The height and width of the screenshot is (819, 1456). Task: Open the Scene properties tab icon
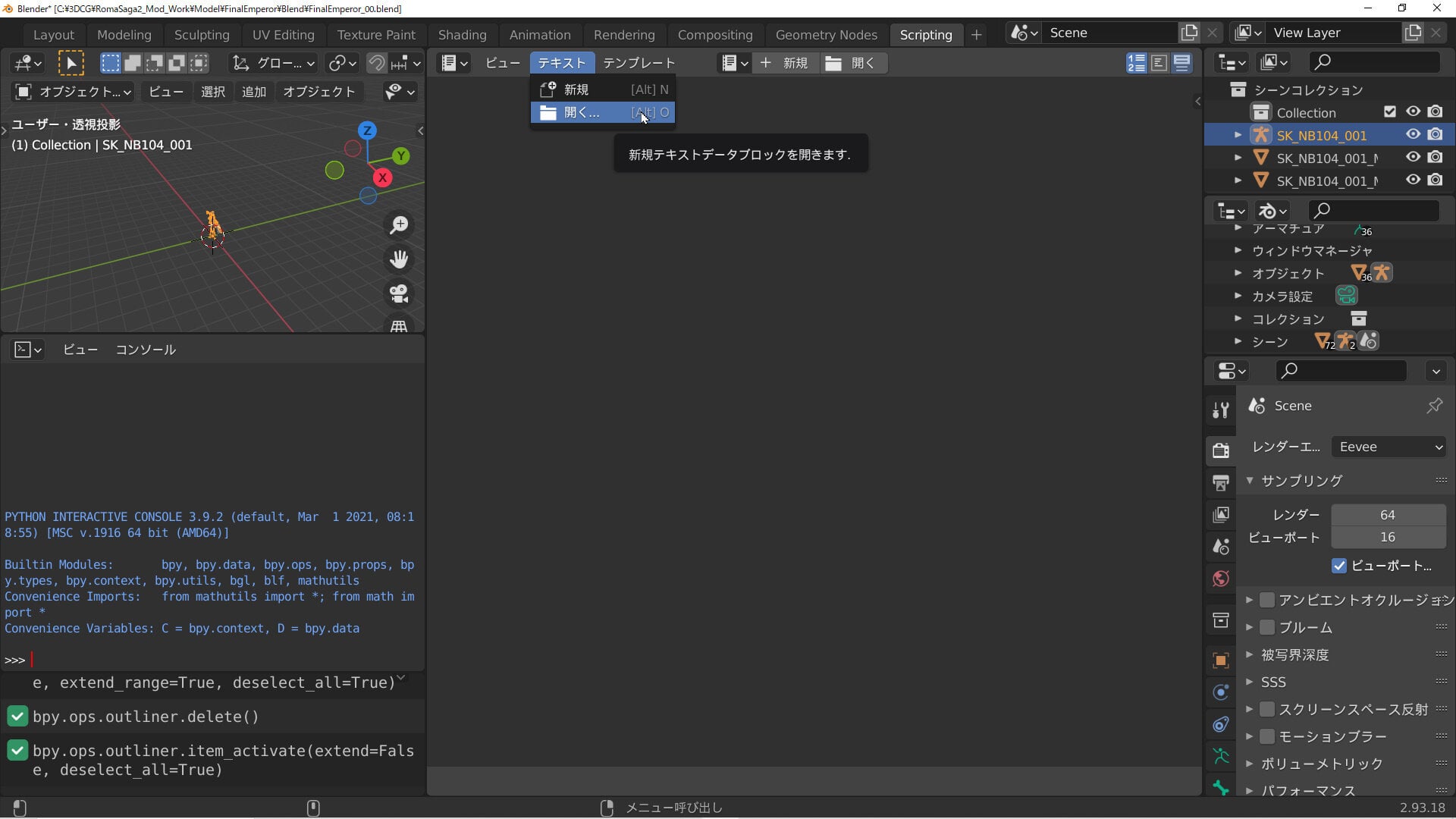pos(1220,547)
